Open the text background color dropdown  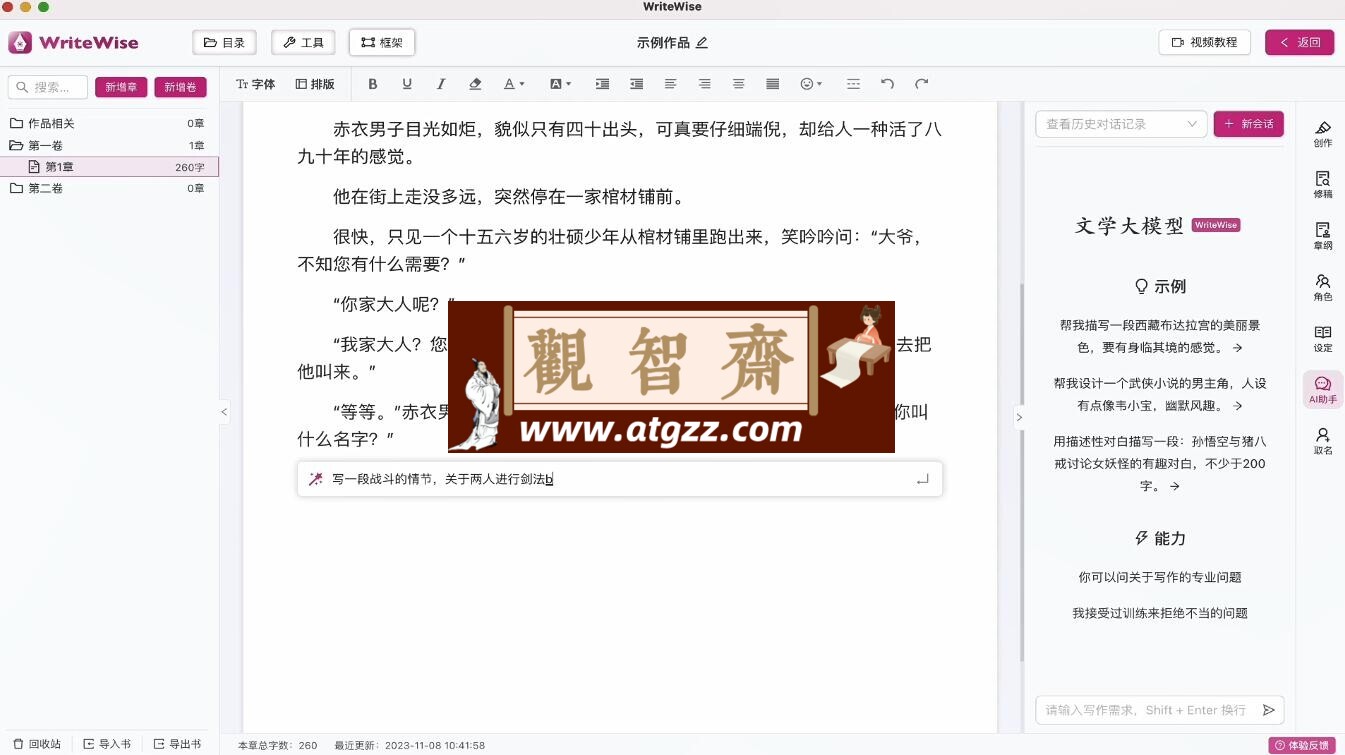pos(560,84)
